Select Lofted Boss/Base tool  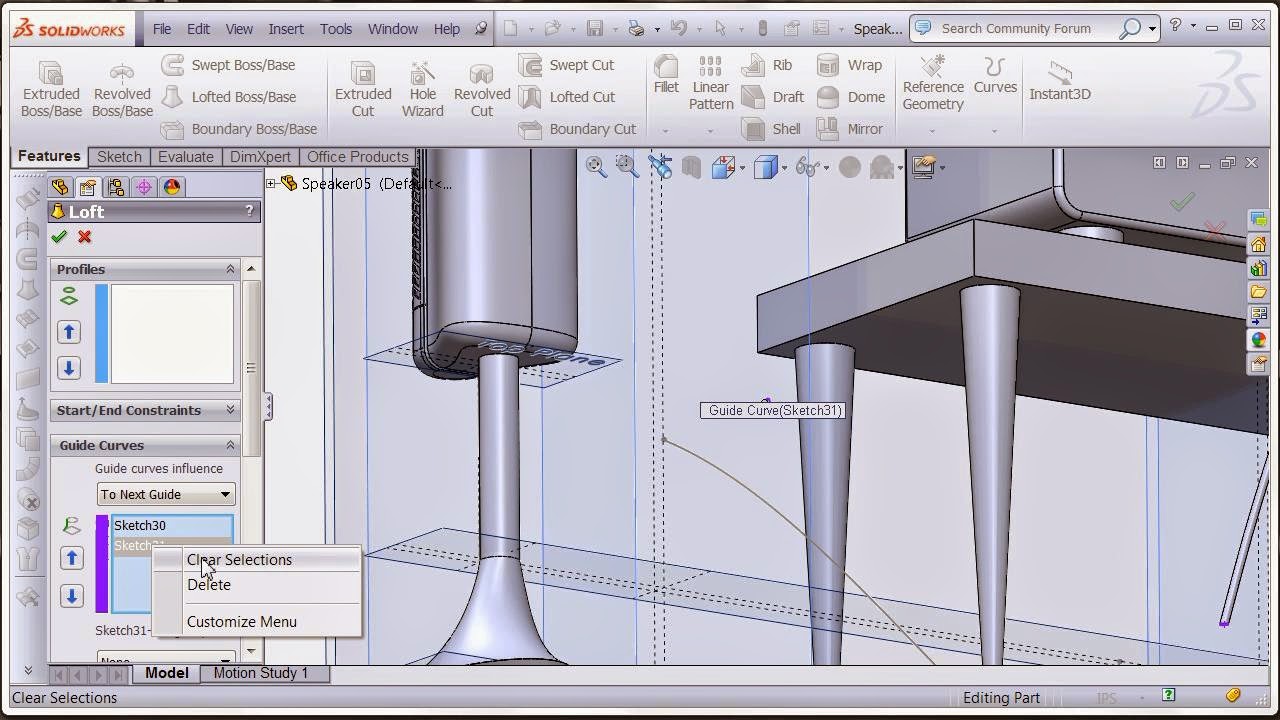tap(229, 97)
